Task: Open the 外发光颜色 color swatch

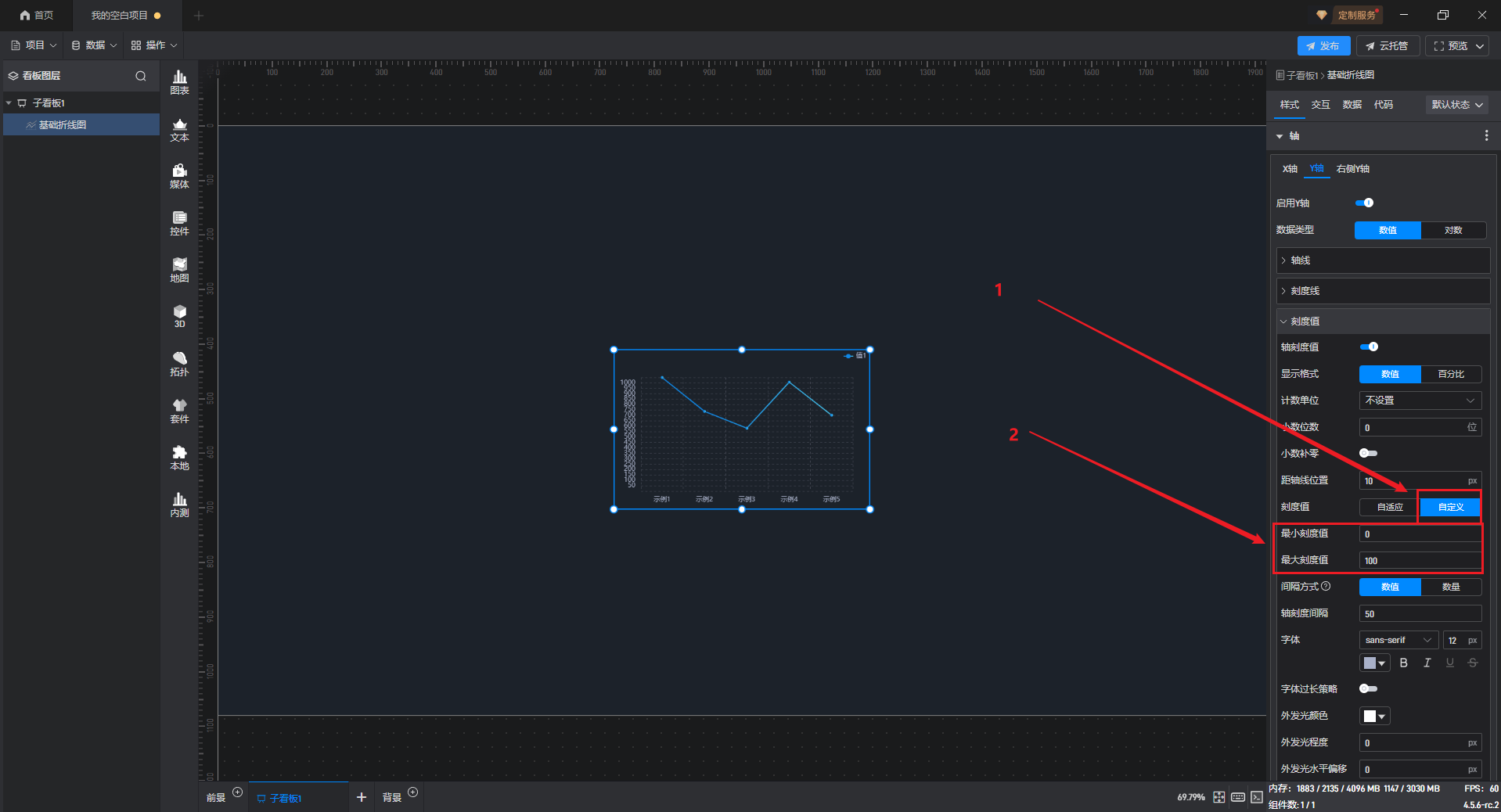Action: 1374,717
